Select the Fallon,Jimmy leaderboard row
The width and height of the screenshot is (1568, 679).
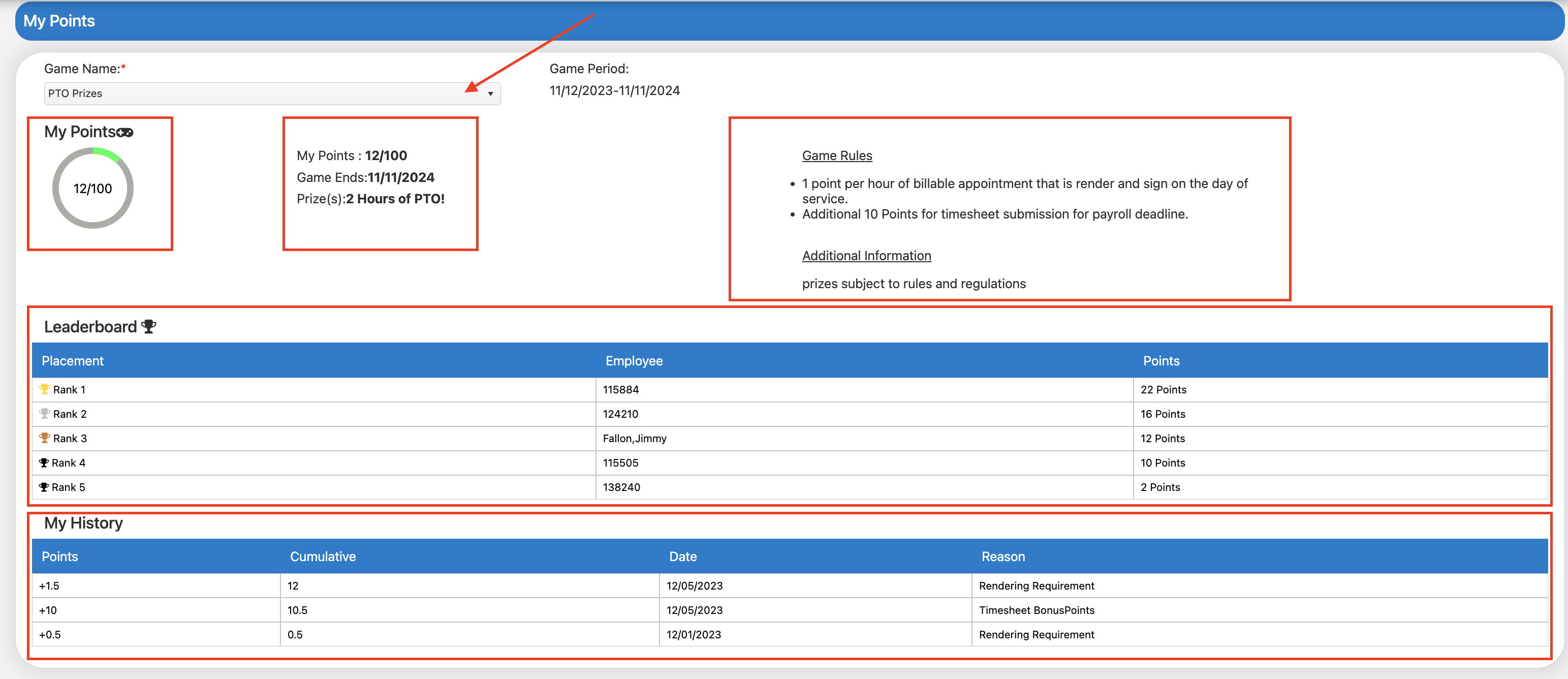(634, 439)
